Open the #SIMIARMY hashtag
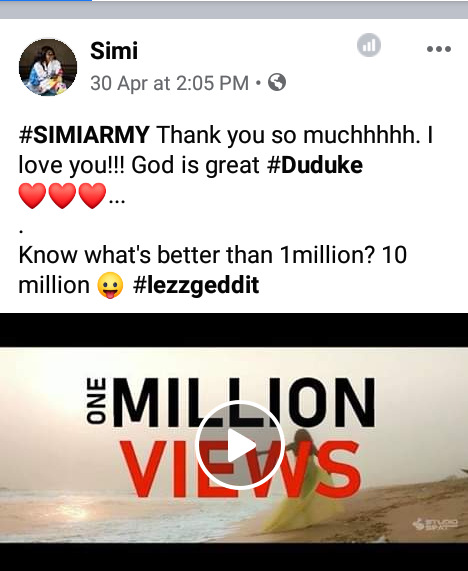 tap(84, 135)
